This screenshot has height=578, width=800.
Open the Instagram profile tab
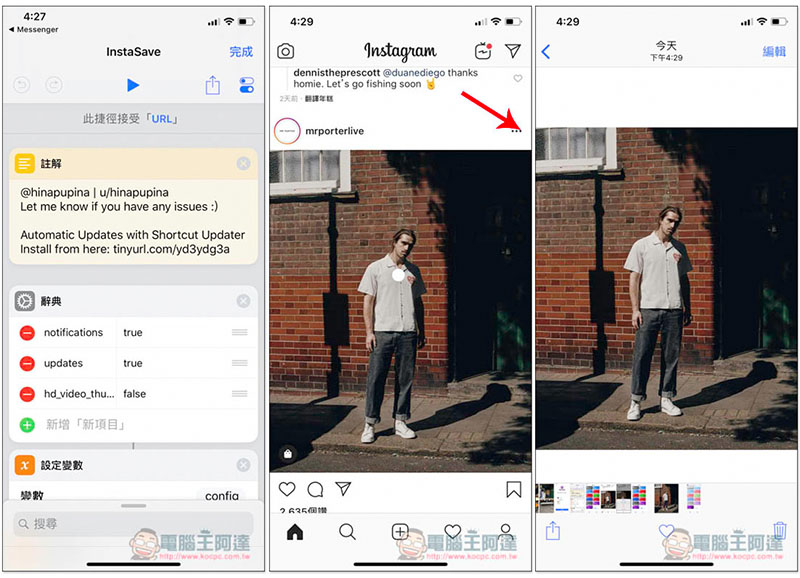coord(506,532)
